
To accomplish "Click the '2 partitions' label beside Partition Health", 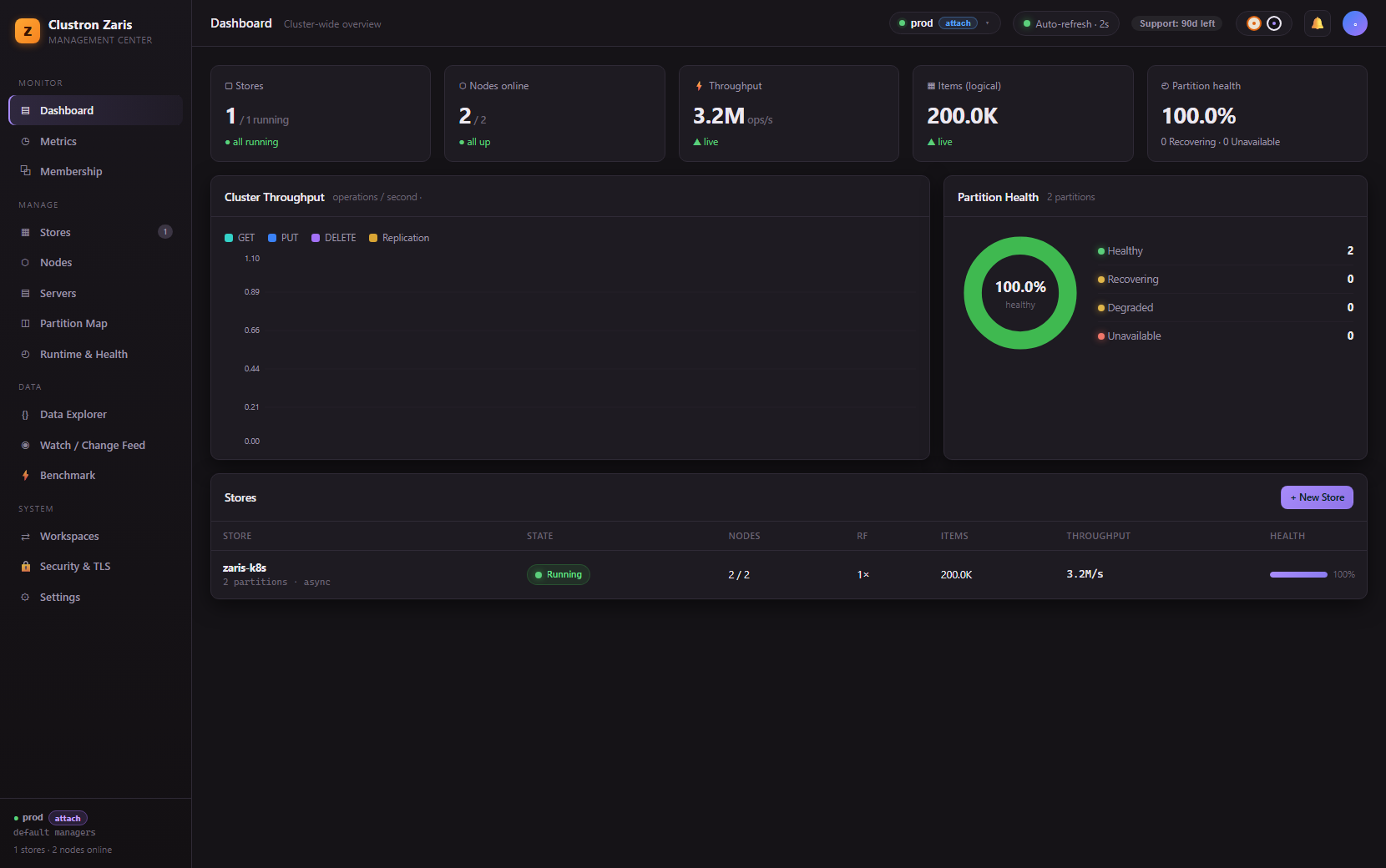I will click(x=1070, y=197).
